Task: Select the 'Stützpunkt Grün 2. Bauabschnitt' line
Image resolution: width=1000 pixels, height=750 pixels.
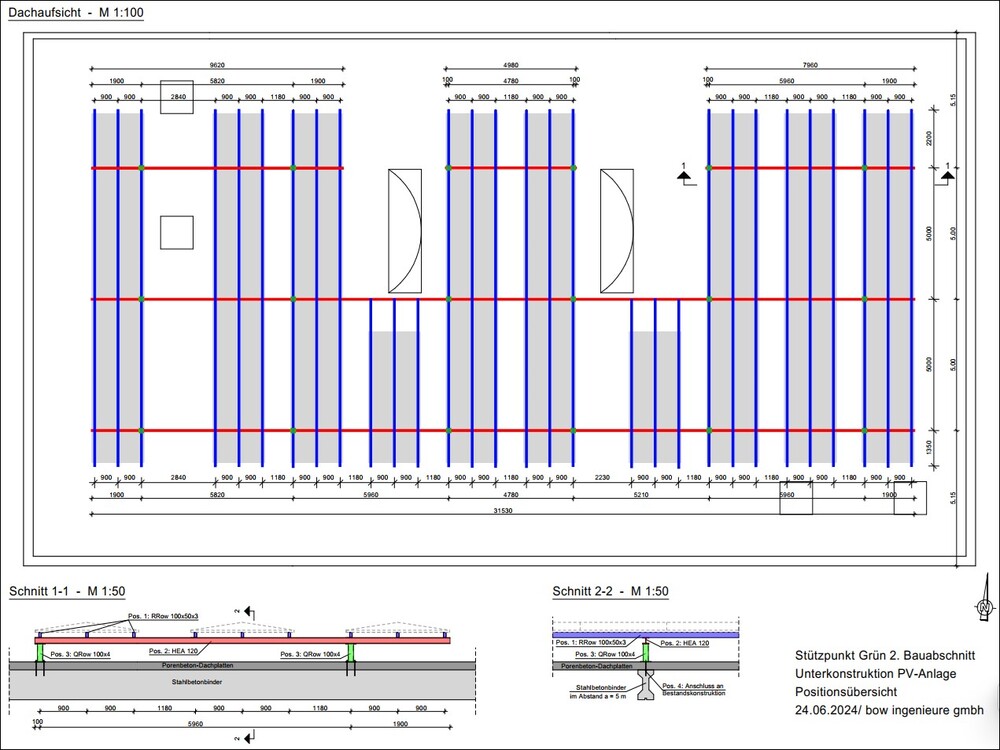Action: pos(885,655)
